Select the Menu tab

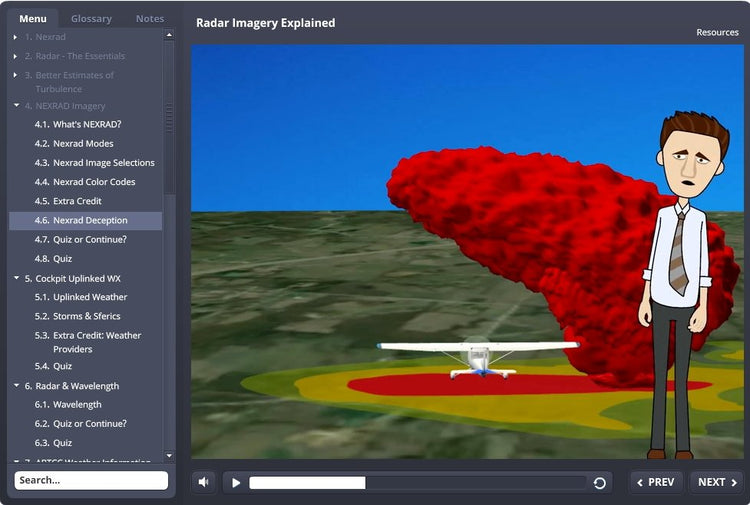click(x=33, y=18)
